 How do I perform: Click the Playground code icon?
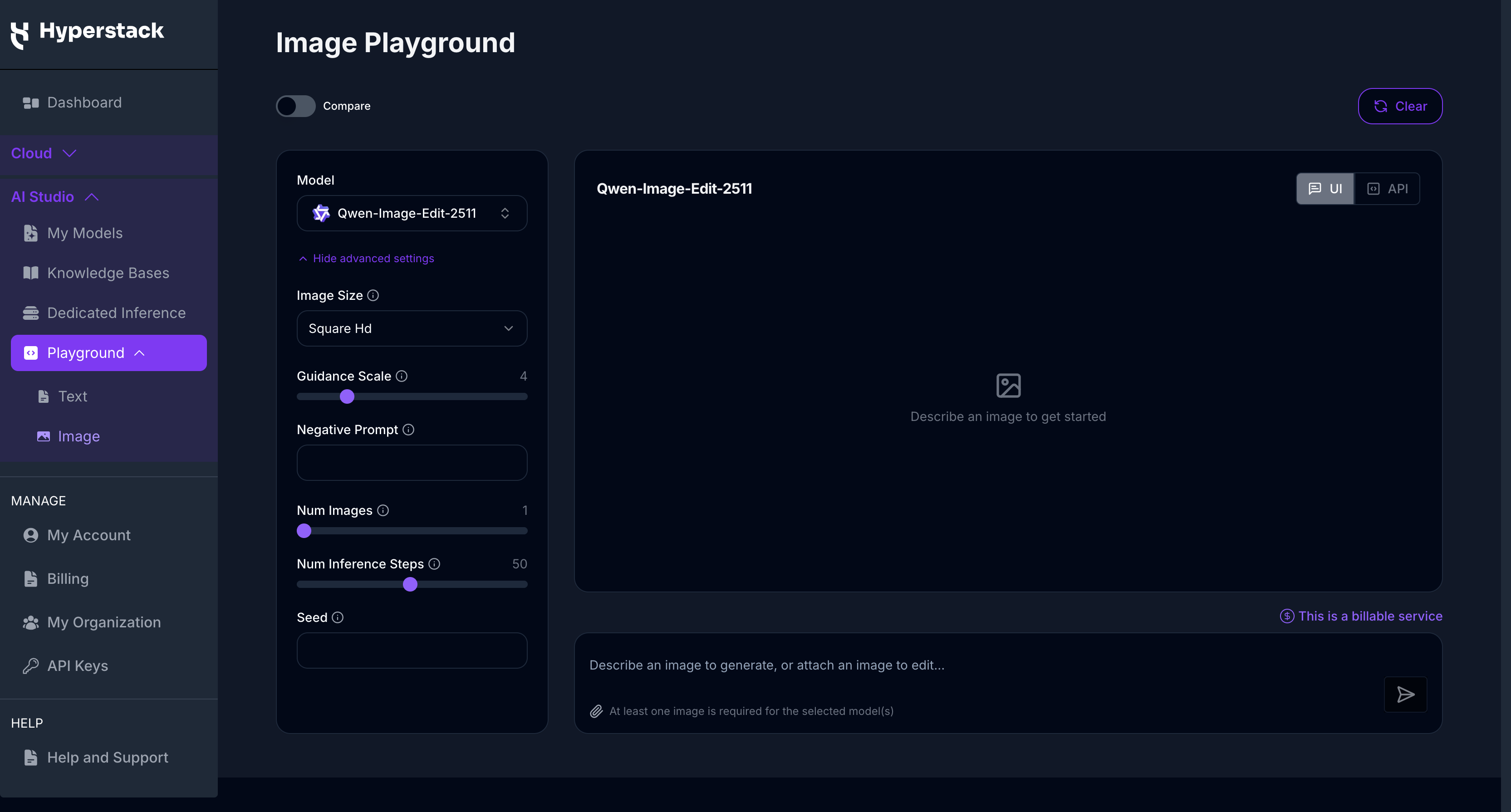click(30, 353)
